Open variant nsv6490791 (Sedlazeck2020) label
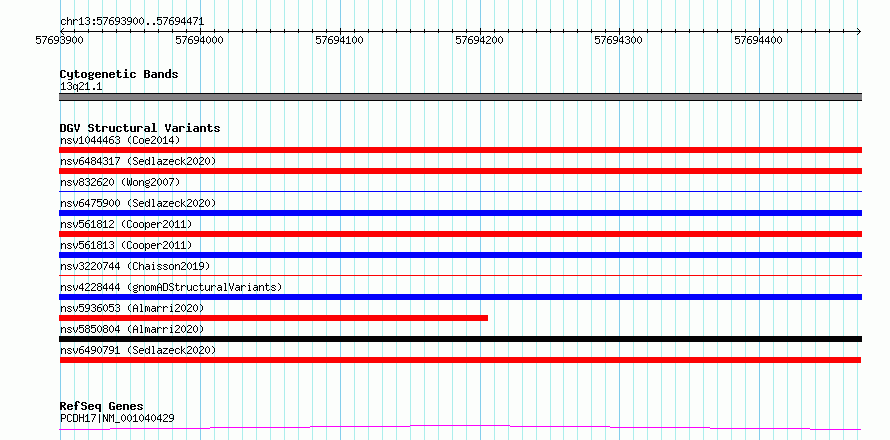 tap(138, 350)
